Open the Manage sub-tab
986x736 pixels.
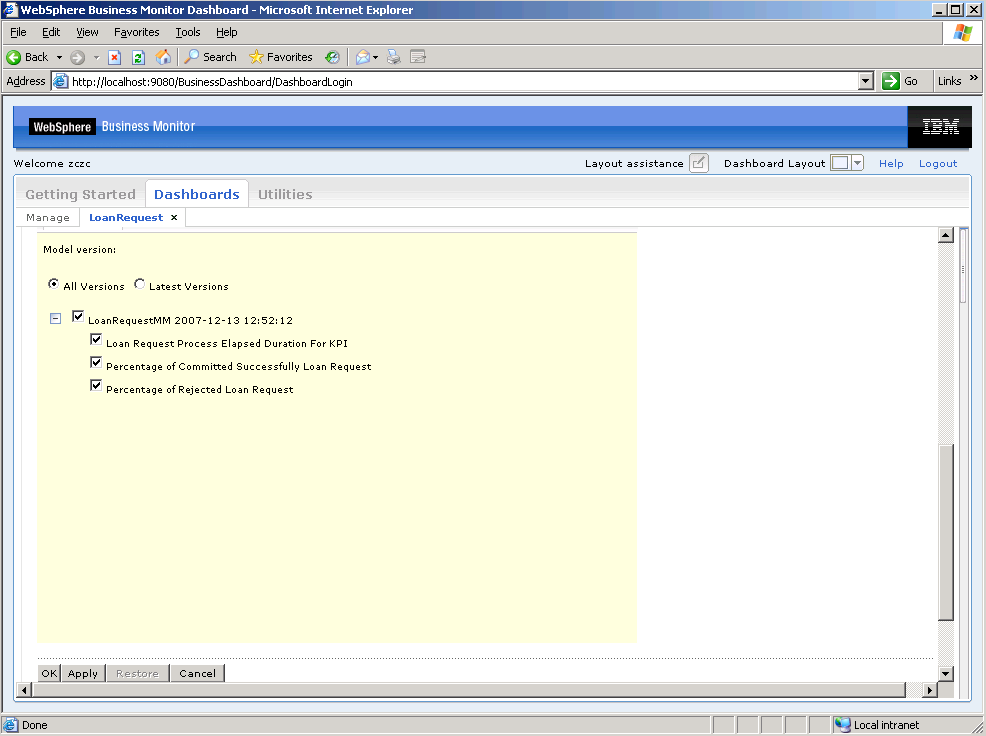click(x=48, y=217)
